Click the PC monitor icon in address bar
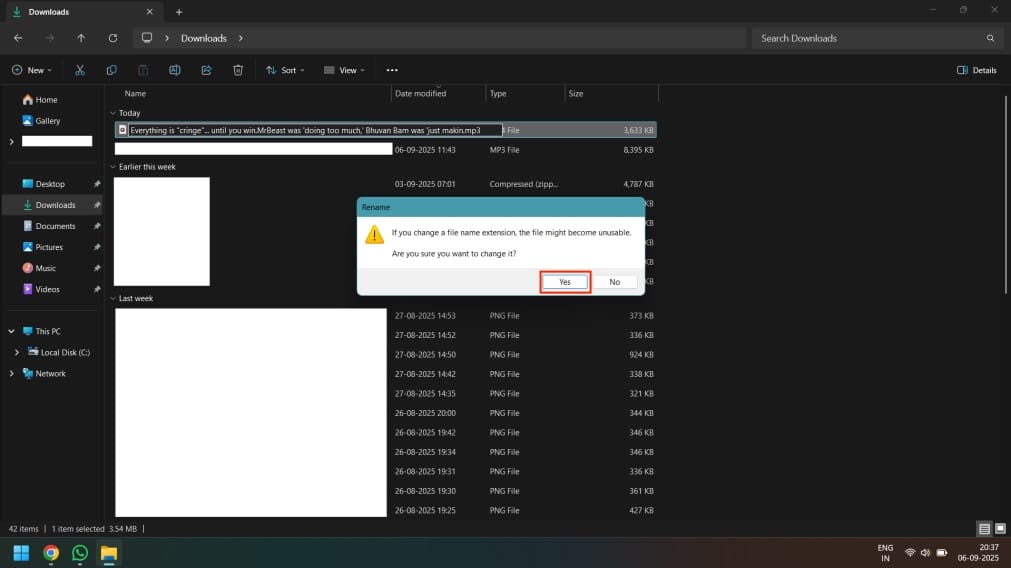Screen dimensions: 1011x568 (x=147, y=37)
